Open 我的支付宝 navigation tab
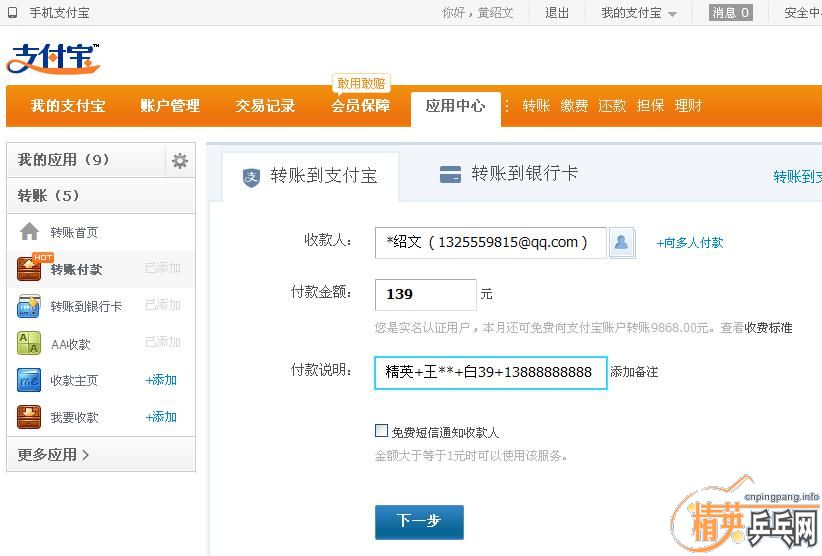The image size is (822, 556). (68, 106)
